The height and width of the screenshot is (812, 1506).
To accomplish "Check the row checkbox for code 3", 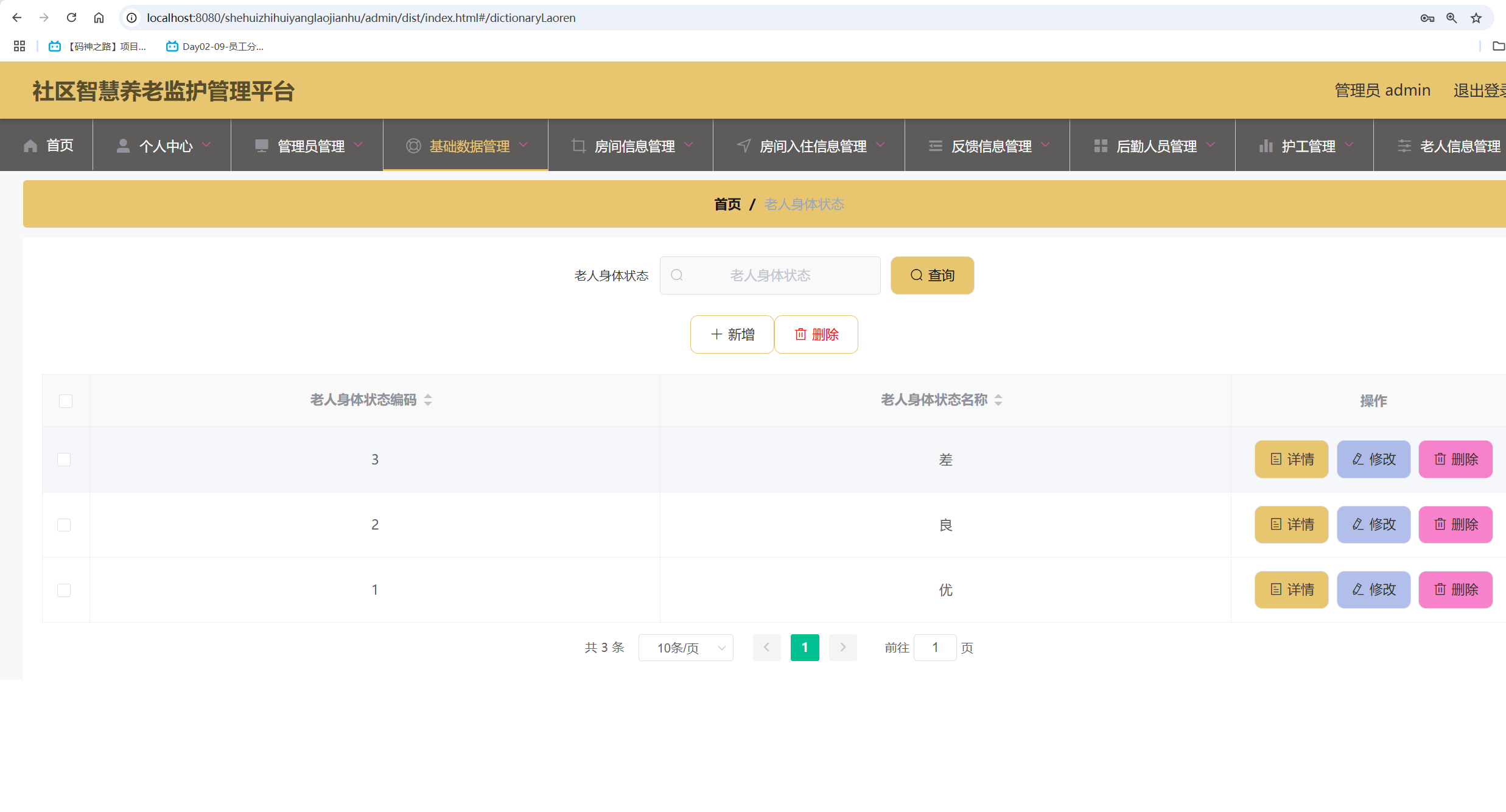I will (64, 460).
